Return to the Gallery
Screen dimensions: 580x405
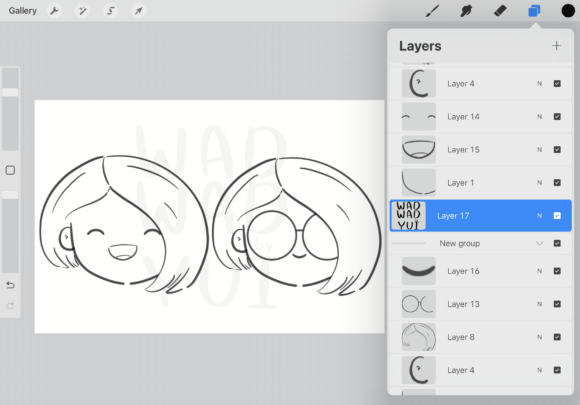23,11
